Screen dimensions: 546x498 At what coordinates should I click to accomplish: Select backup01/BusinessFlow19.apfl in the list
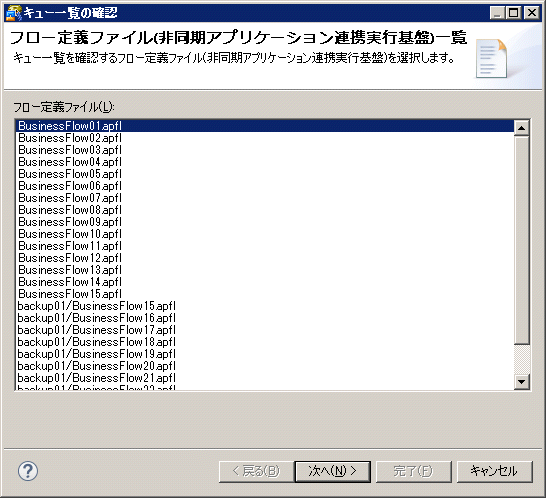click(265, 354)
